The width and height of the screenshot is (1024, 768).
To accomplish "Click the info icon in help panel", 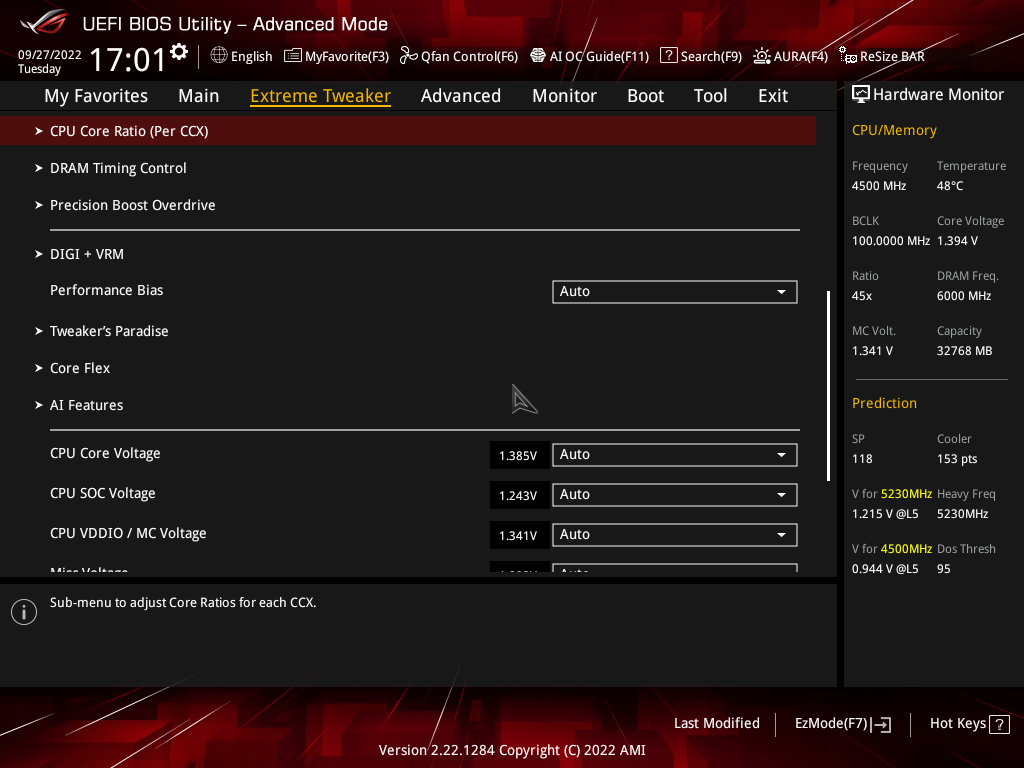I will pos(24,612).
